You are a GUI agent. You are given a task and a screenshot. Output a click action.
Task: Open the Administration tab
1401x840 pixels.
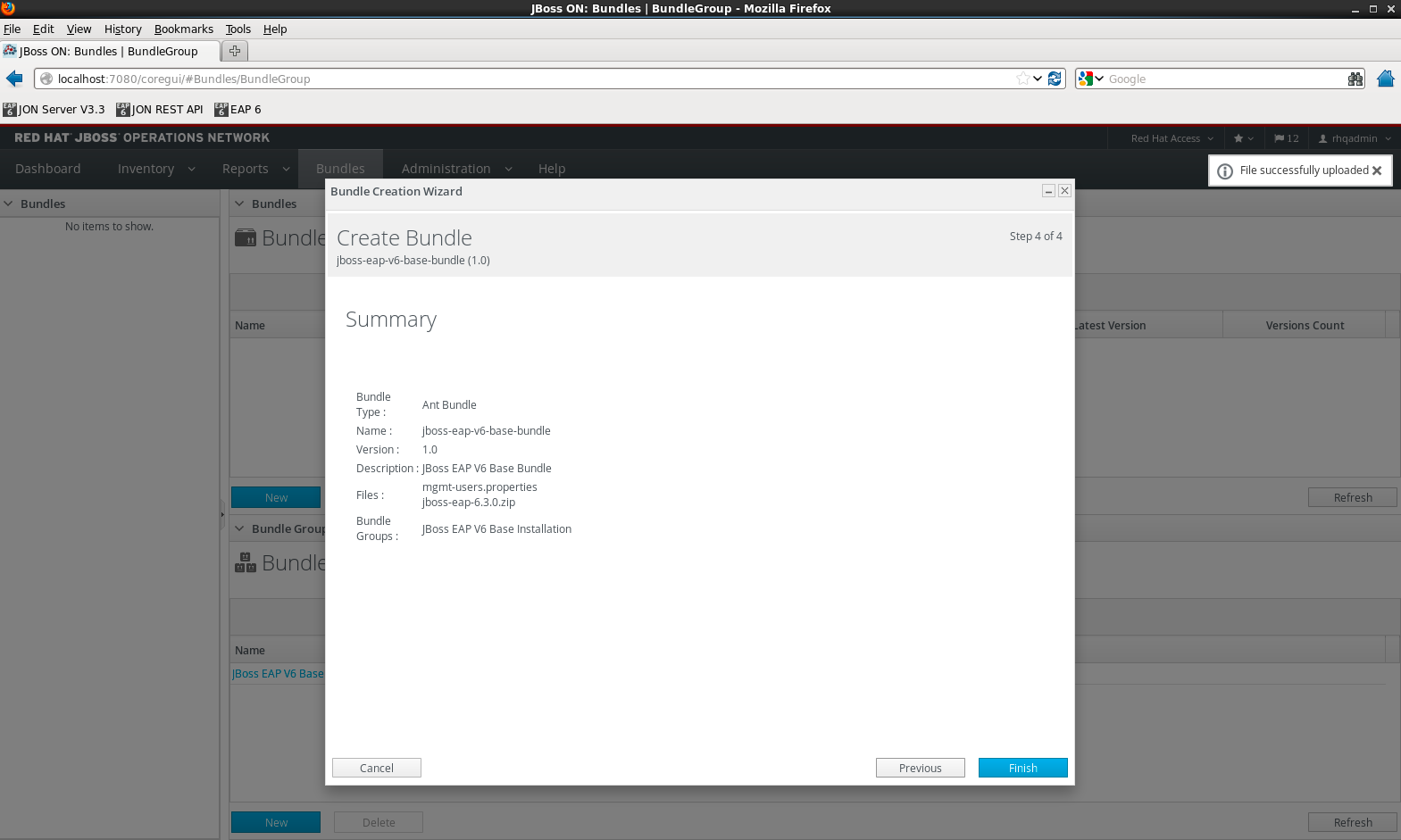(x=446, y=169)
